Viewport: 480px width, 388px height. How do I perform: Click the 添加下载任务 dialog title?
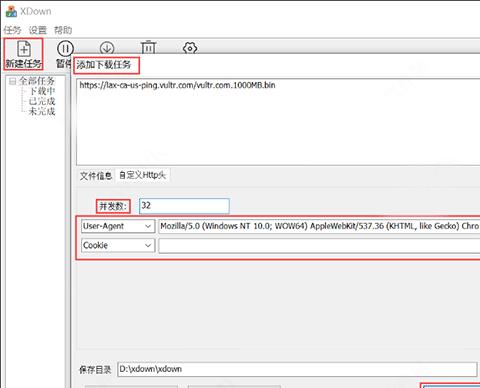(x=104, y=65)
